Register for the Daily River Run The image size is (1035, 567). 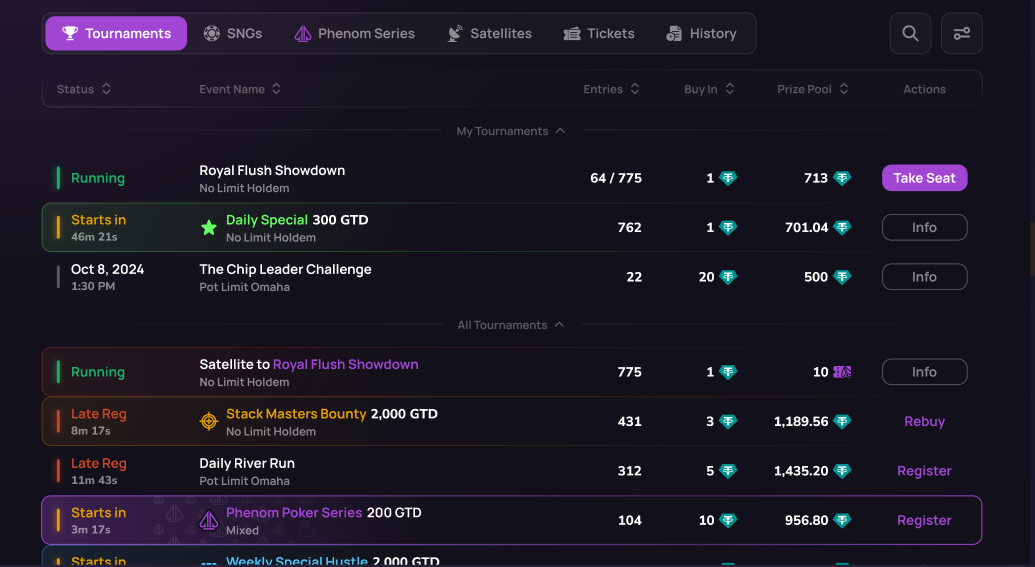pos(924,471)
